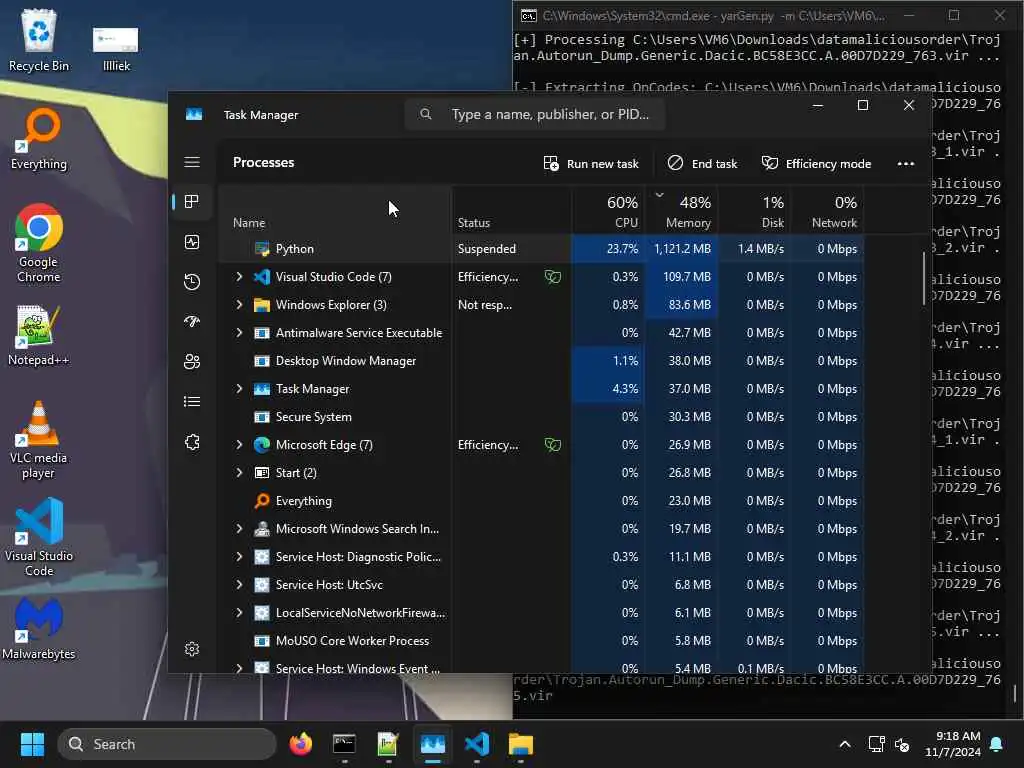Switch to Command Prompt from taskbar
This screenshot has height=768, width=1024.
coord(344,744)
